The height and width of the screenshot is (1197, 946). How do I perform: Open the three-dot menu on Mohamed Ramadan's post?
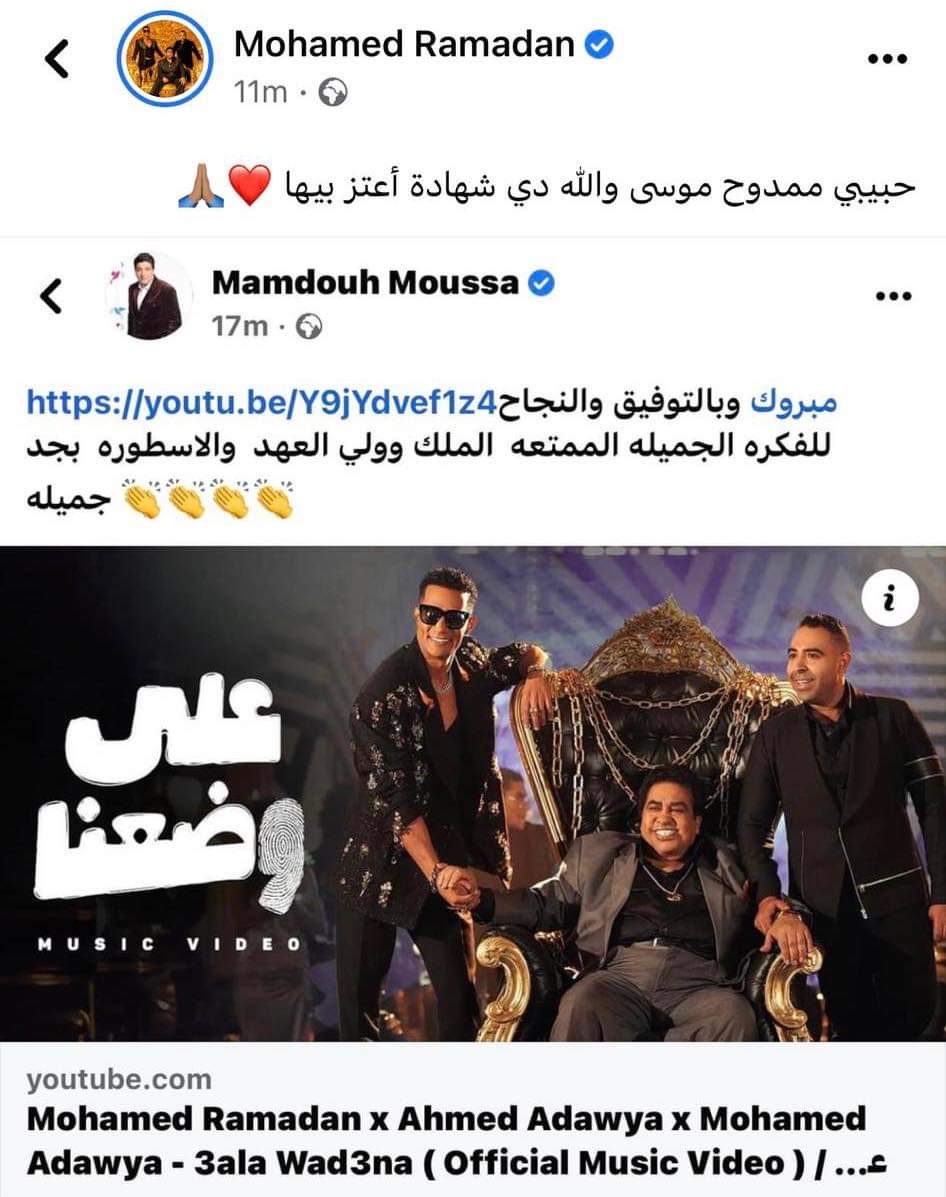(888, 59)
